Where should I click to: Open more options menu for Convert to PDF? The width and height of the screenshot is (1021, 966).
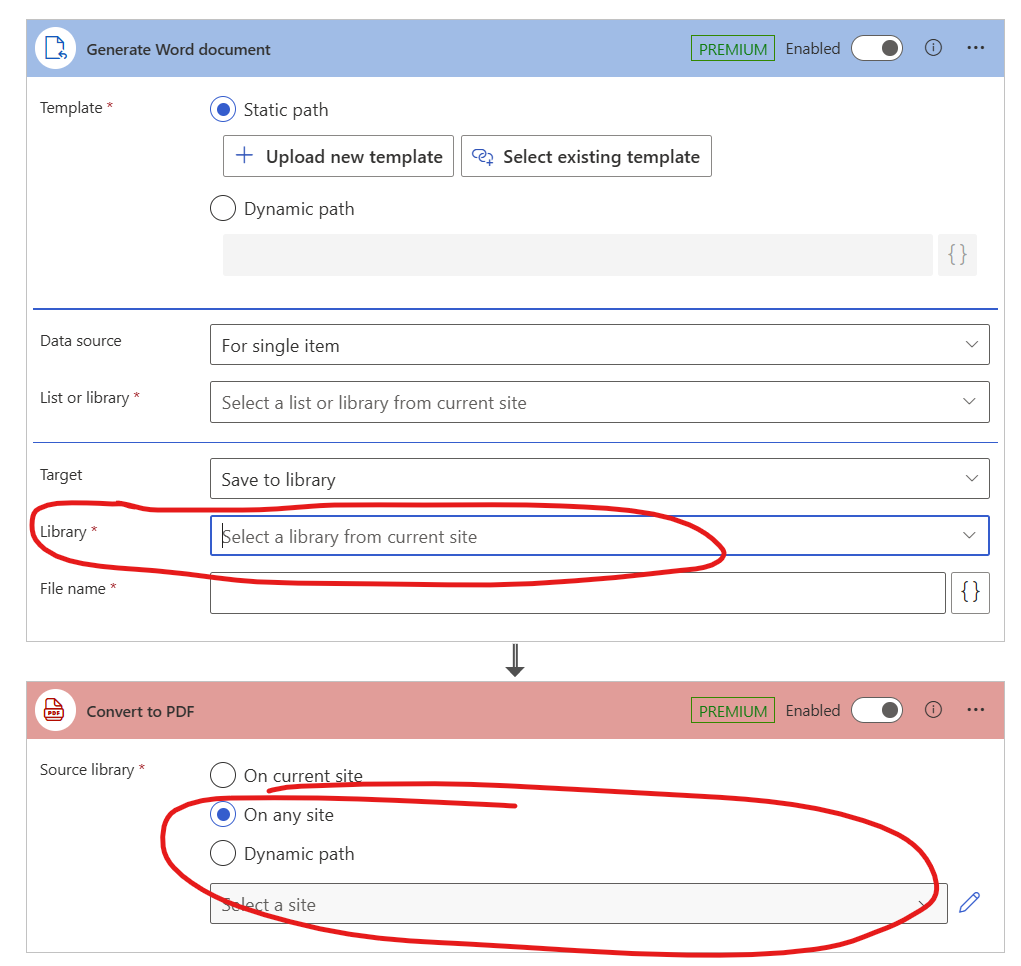tap(976, 710)
